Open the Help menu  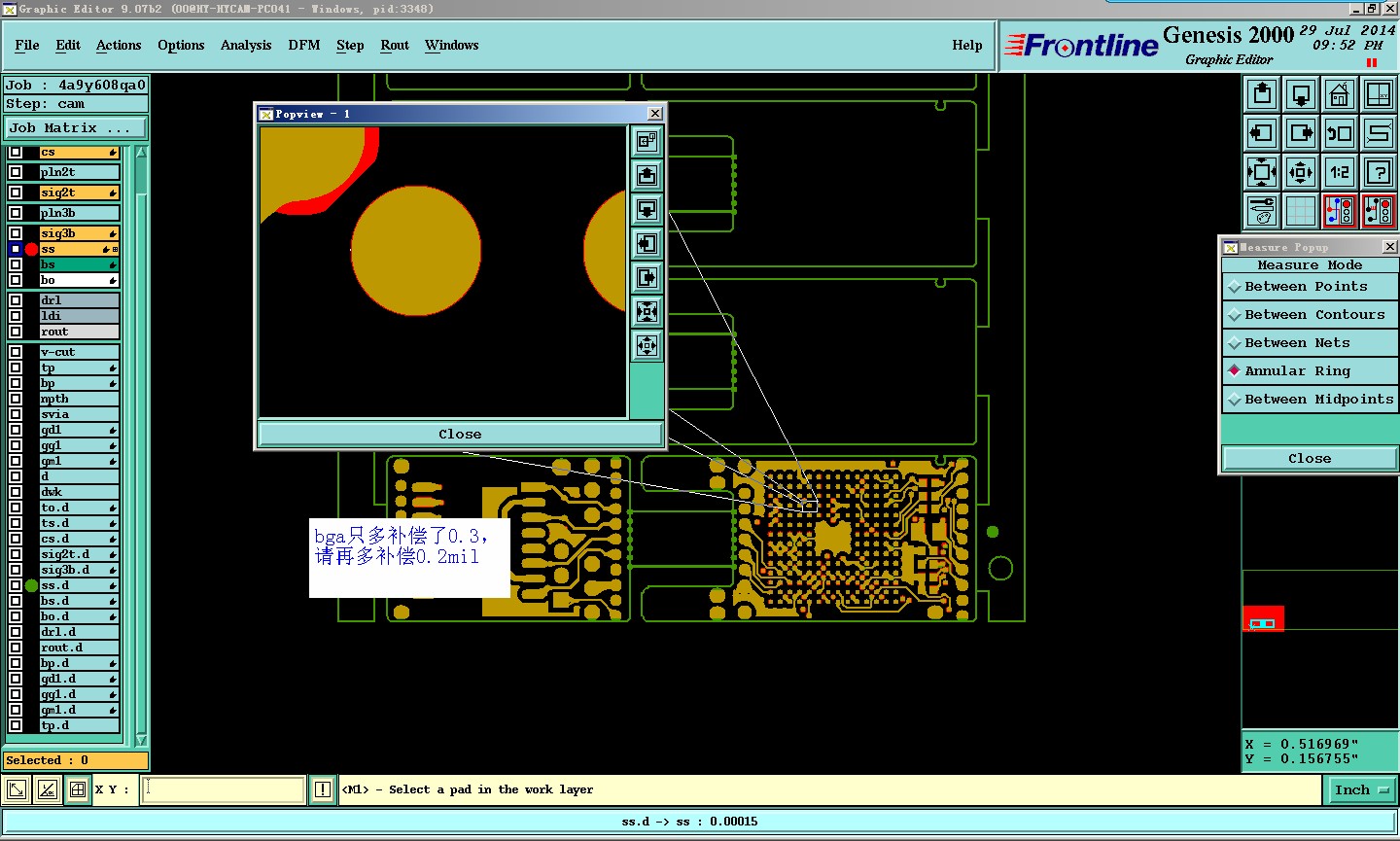(x=967, y=45)
